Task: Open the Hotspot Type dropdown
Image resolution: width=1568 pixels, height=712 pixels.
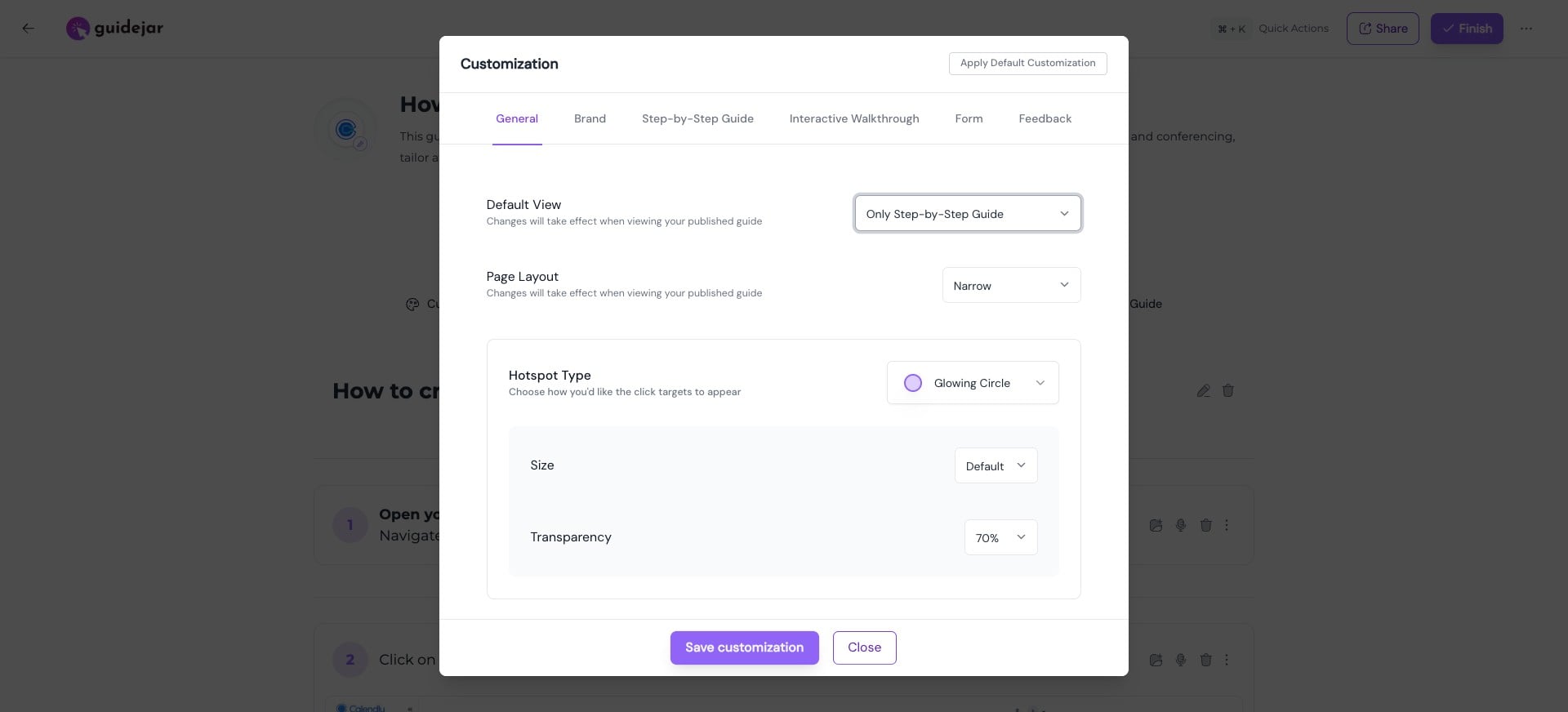Action: pos(972,382)
